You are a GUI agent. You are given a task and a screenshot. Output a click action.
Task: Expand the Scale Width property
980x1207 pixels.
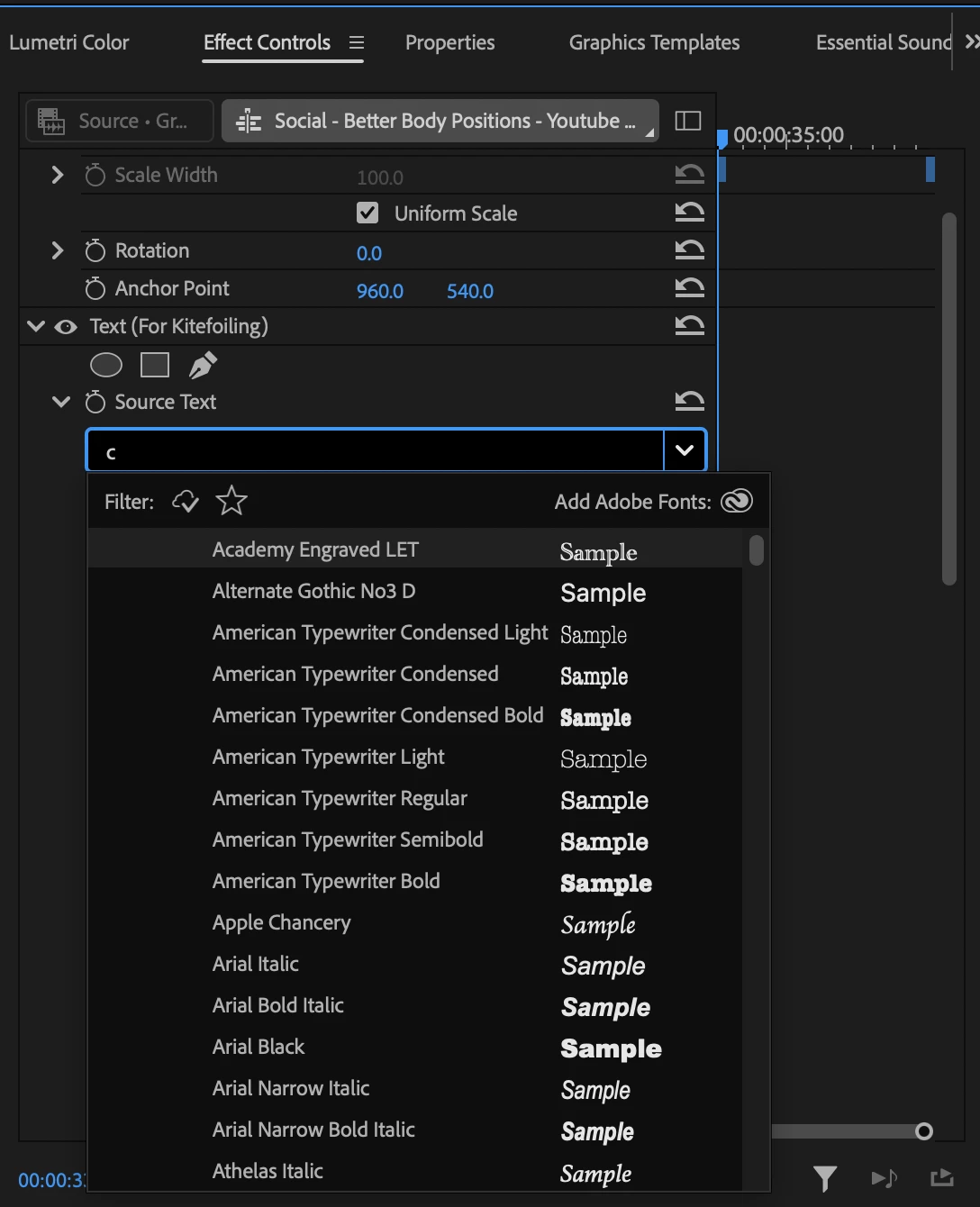click(58, 175)
